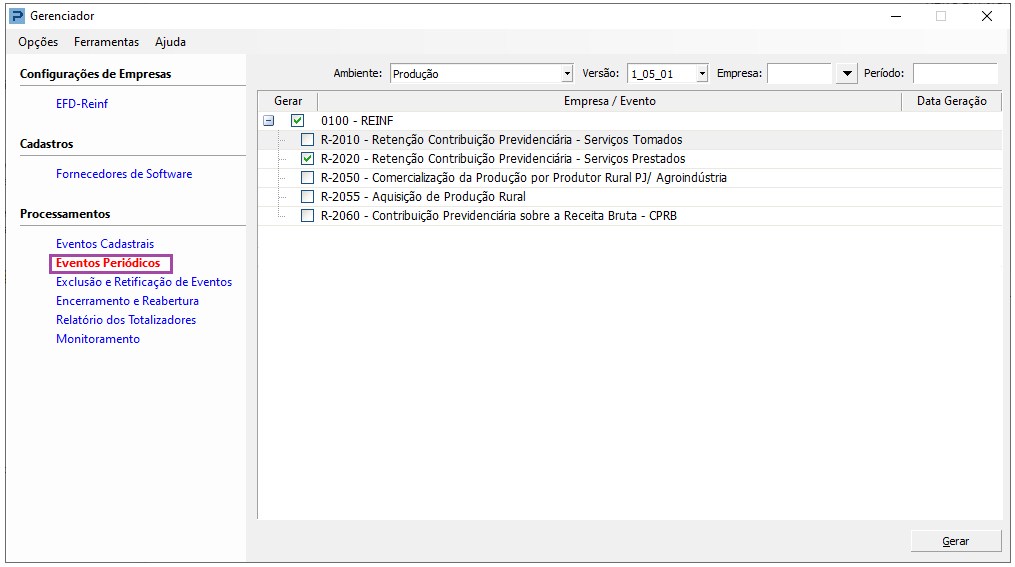This screenshot has width=1015, height=567.
Task: Open the EFD-Reinf link
Action: pos(82,104)
